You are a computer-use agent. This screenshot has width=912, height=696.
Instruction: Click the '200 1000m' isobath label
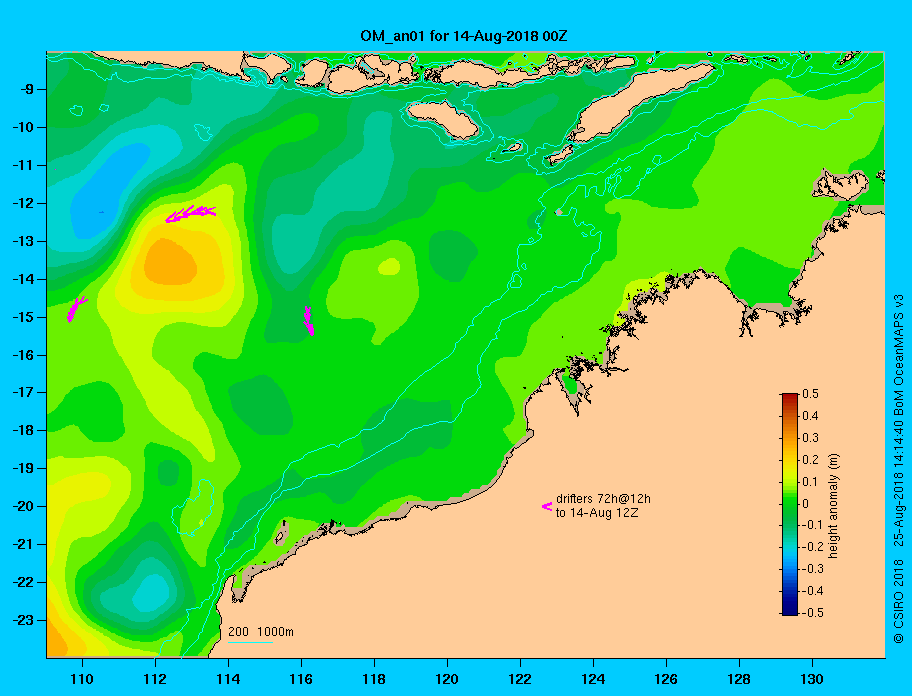tap(261, 631)
